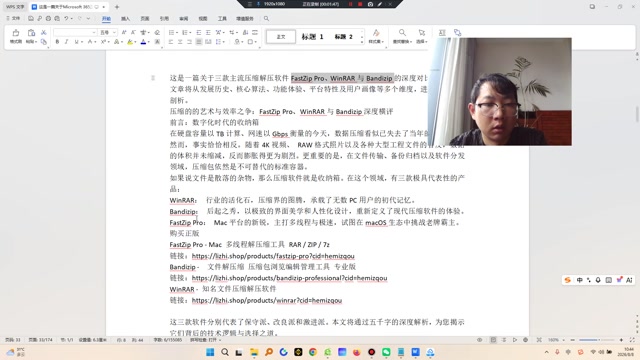640x360 pixels.
Task: Toggle Italic formatting
Action: pos(66,42)
